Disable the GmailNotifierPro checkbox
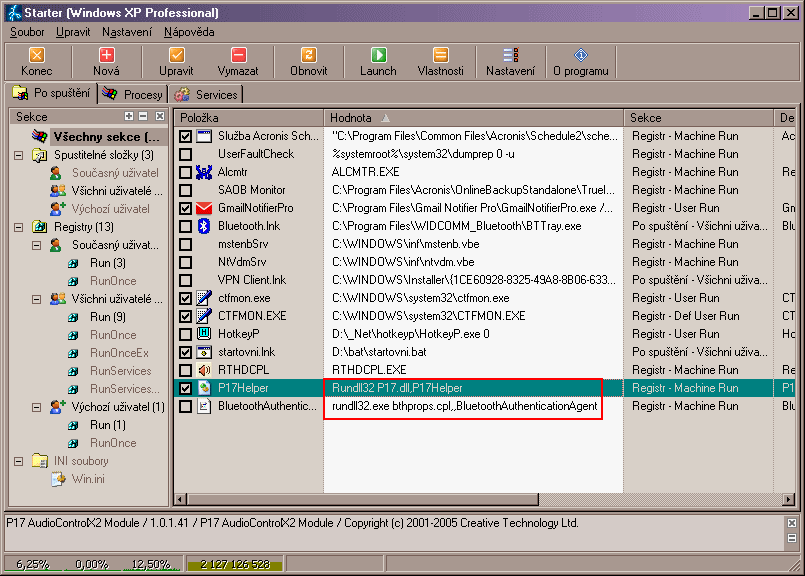 click(x=185, y=208)
